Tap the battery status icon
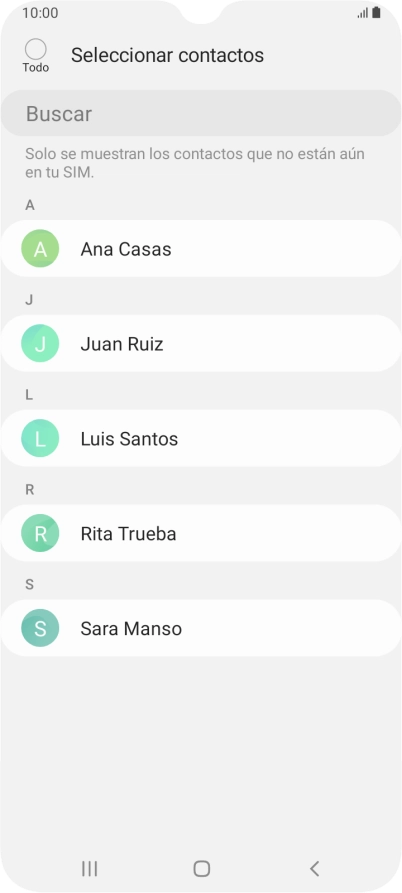Image resolution: width=402 pixels, height=893 pixels. click(x=376, y=13)
